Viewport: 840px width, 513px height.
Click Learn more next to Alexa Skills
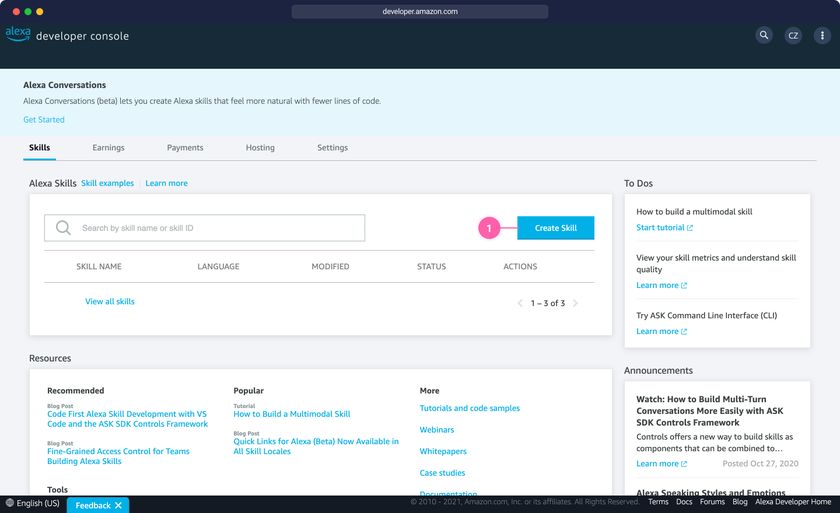point(167,183)
